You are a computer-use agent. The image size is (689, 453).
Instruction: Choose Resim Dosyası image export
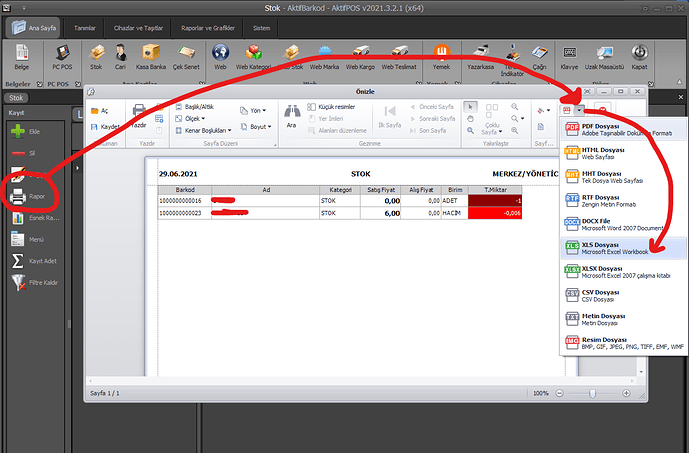pyautogui.click(x=624, y=343)
